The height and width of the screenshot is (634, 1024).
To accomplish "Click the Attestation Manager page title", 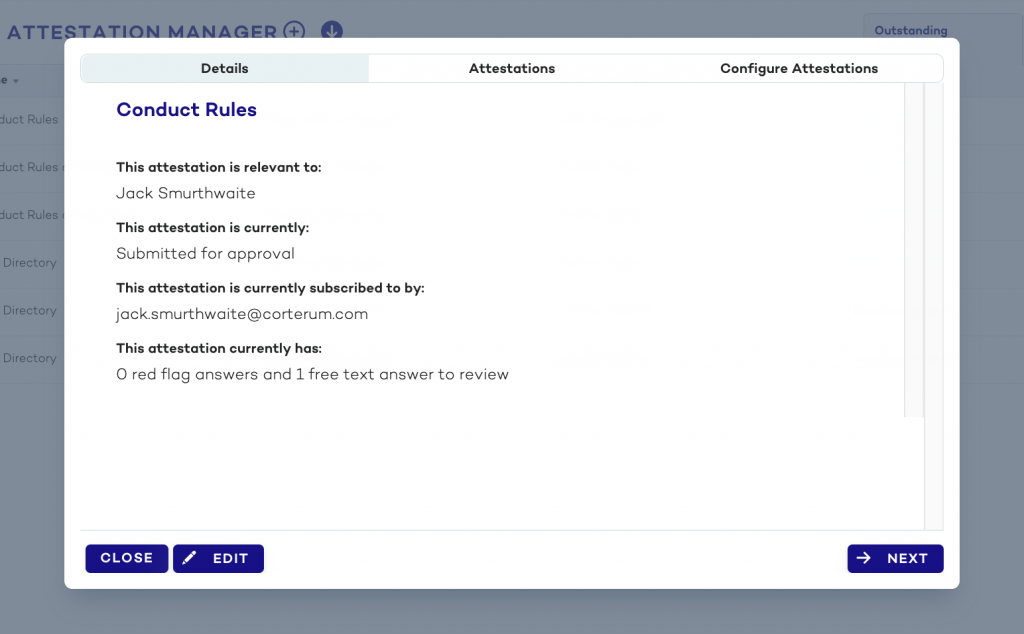I will tap(142, 31).
